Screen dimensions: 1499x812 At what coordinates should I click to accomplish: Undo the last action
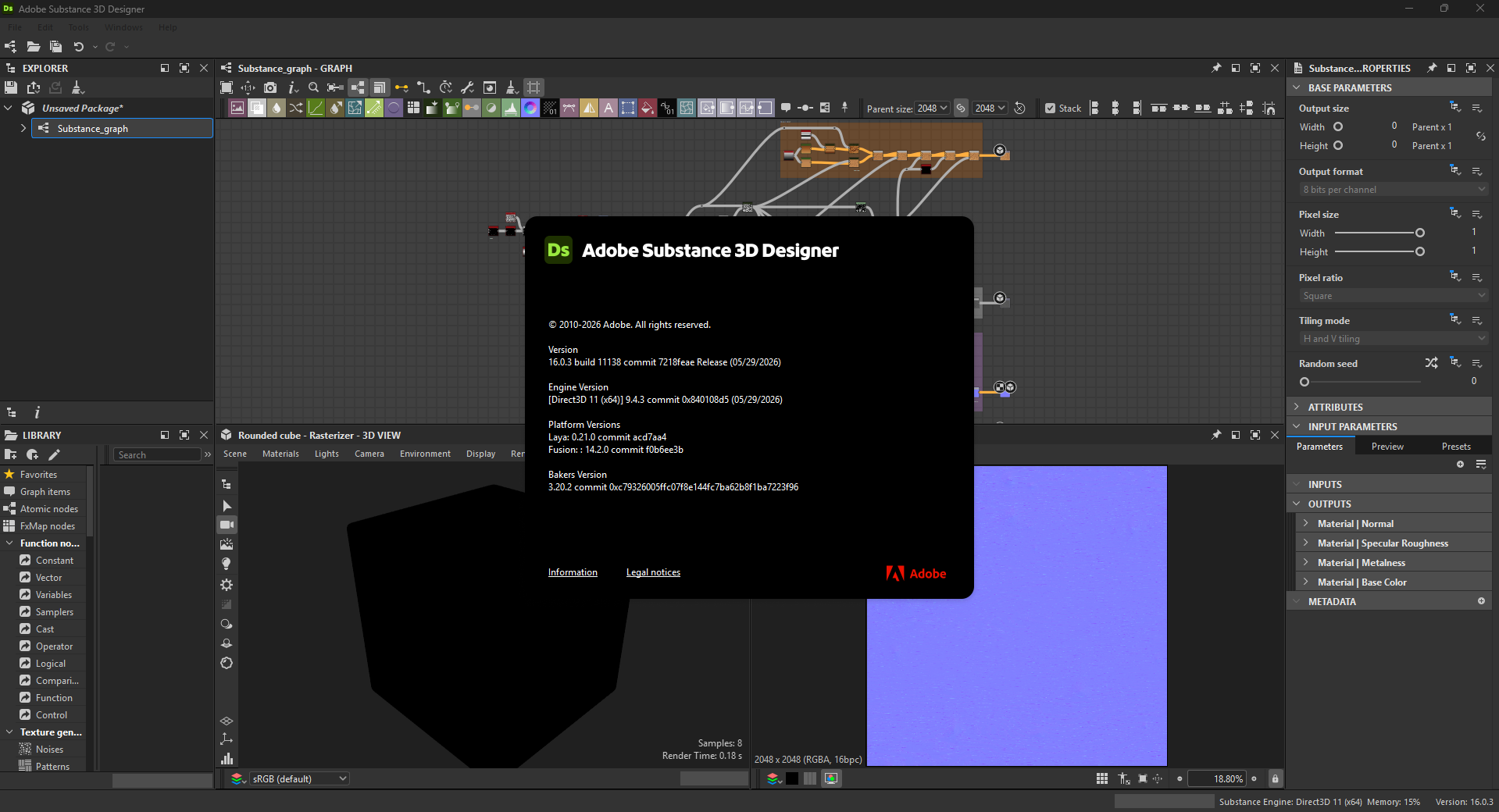point(78,47)
